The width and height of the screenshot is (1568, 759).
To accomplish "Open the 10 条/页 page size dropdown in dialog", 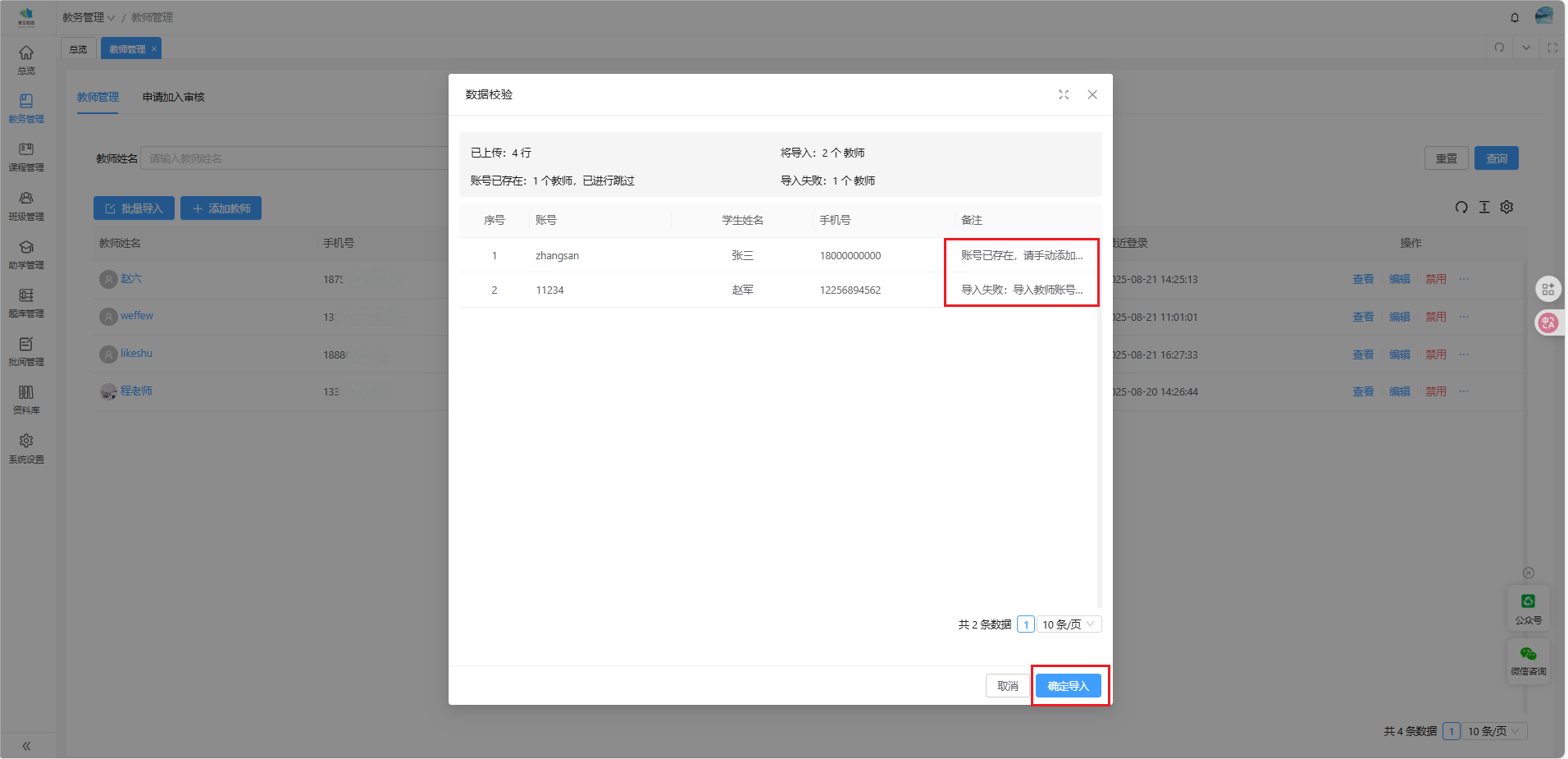I will 1069,624.
